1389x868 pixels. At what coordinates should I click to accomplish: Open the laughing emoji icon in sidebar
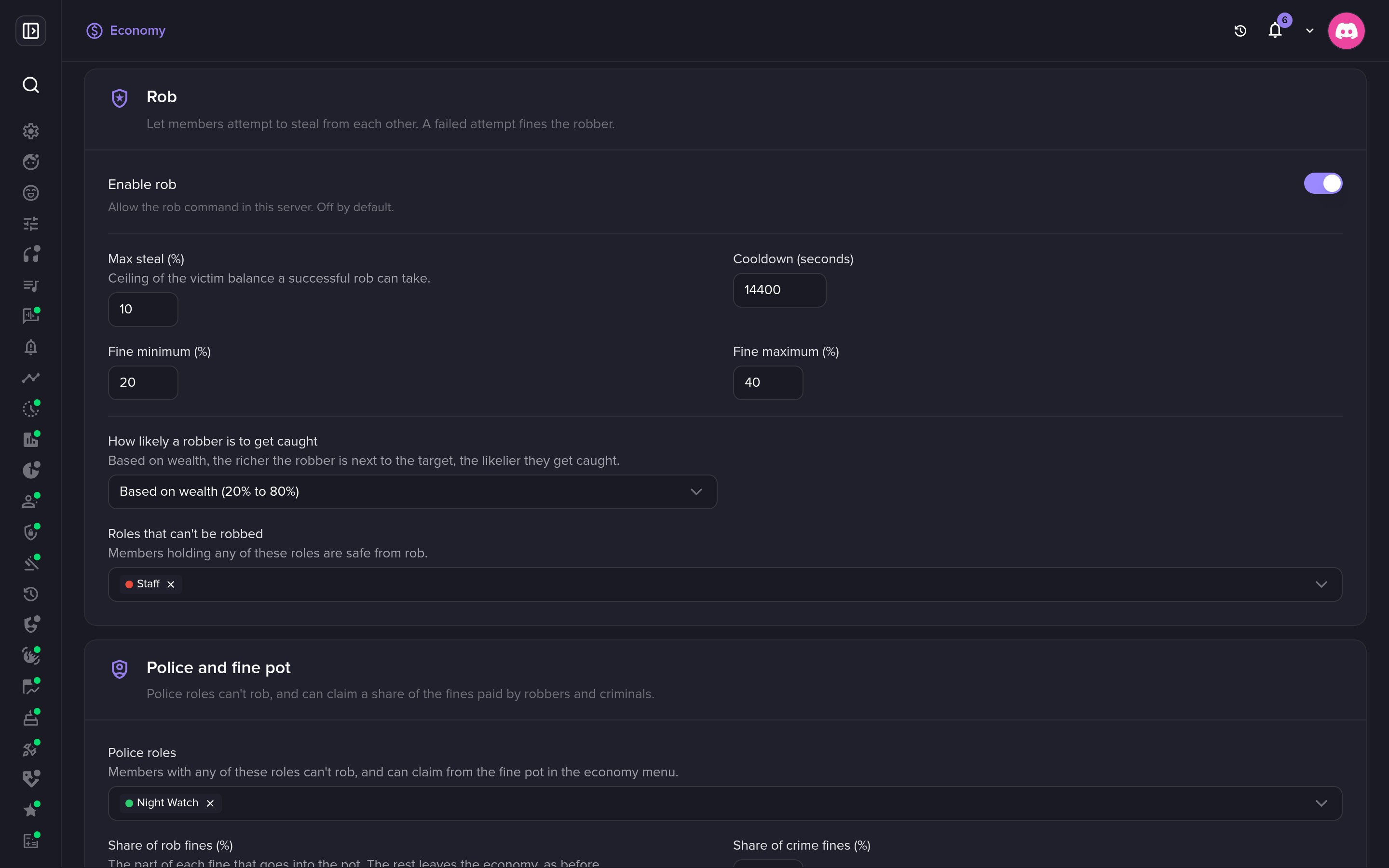click(30, 193)
